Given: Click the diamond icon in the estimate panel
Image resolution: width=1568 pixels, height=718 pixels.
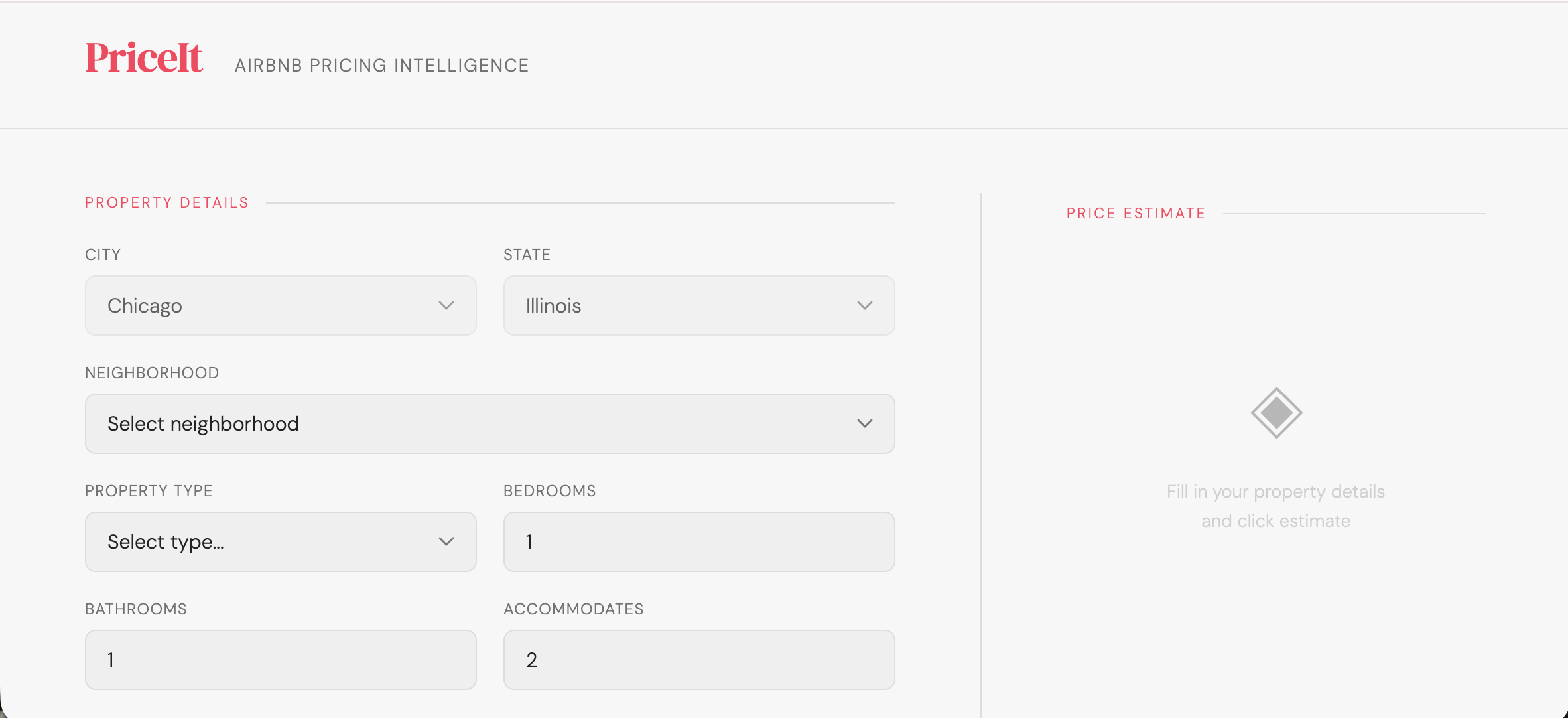Looking at the screenshot, I should pos(1276,413).
